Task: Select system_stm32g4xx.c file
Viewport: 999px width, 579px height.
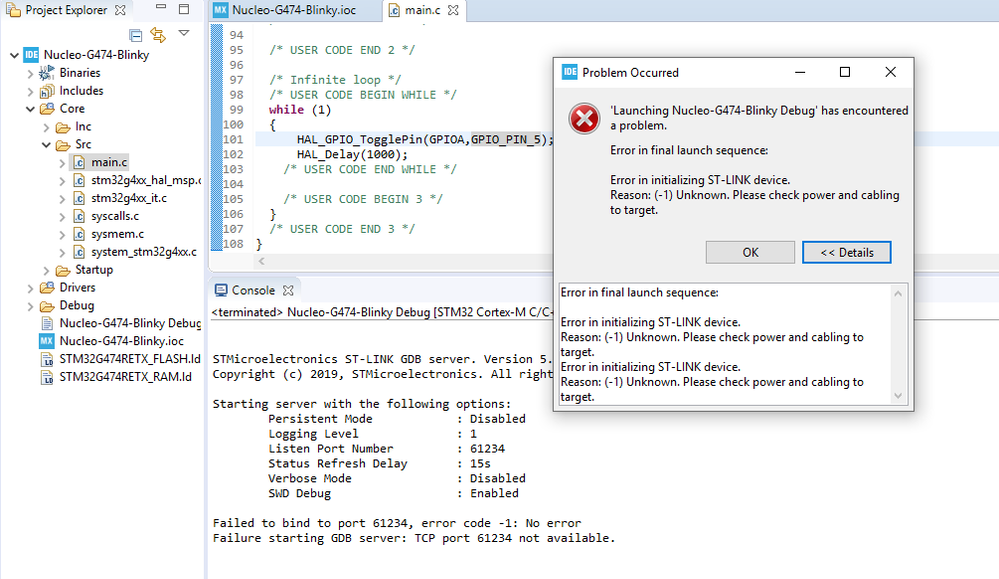Action: pyautogui.click(x=143, y=252)
